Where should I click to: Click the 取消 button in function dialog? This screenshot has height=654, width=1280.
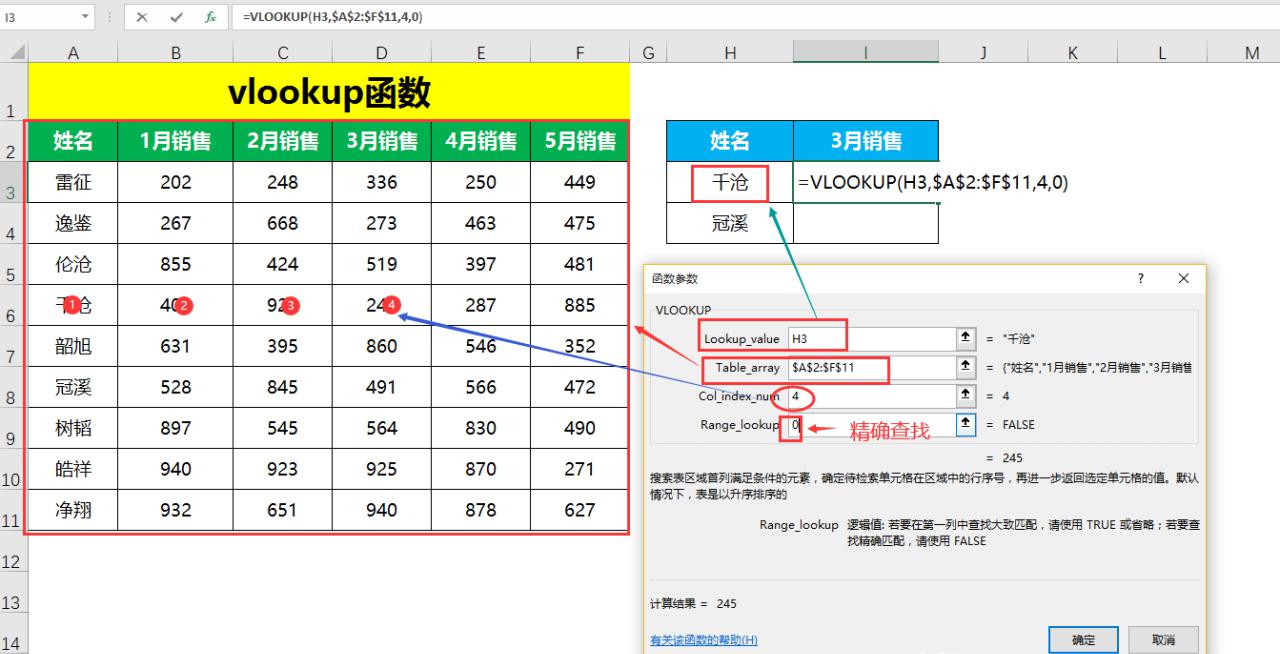pos(1163,639)
